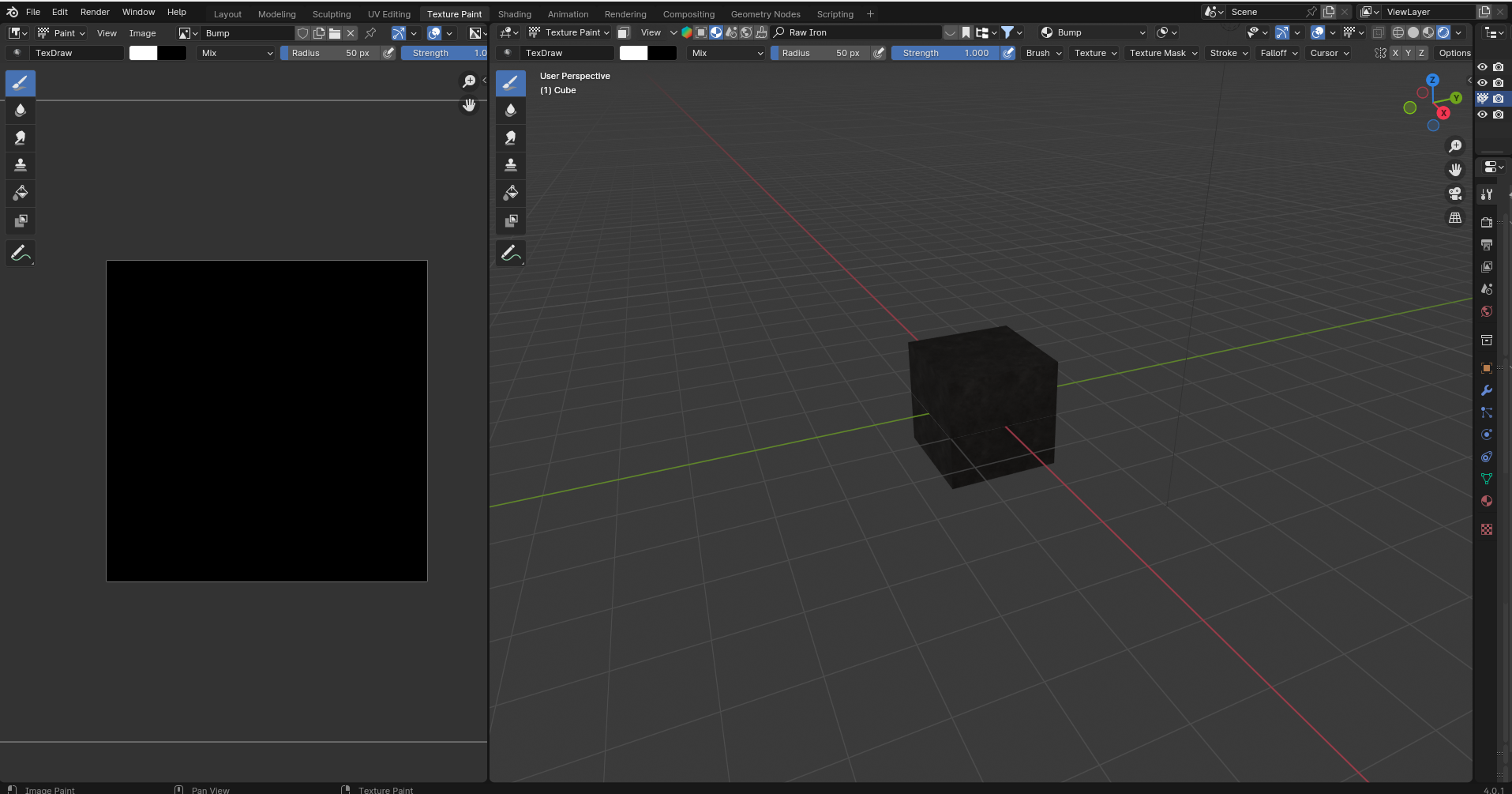Toggle first eye visibility icon in outliner
Image resolution: width=1512 pixels, height=794 pixels.
tap(1482, 67)
